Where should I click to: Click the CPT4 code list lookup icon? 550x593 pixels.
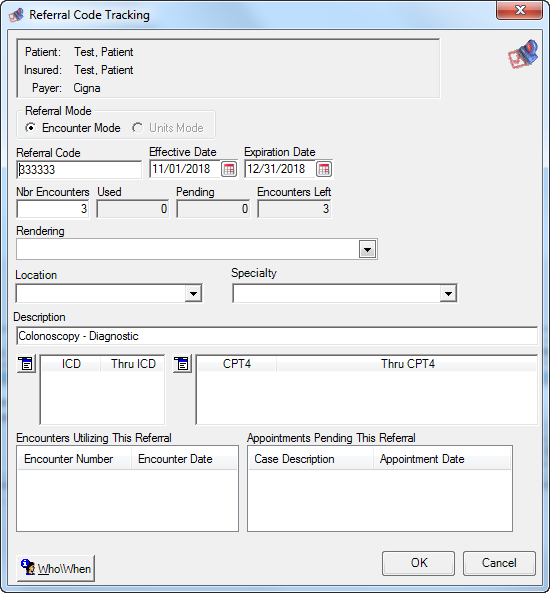tap(182, 364)
